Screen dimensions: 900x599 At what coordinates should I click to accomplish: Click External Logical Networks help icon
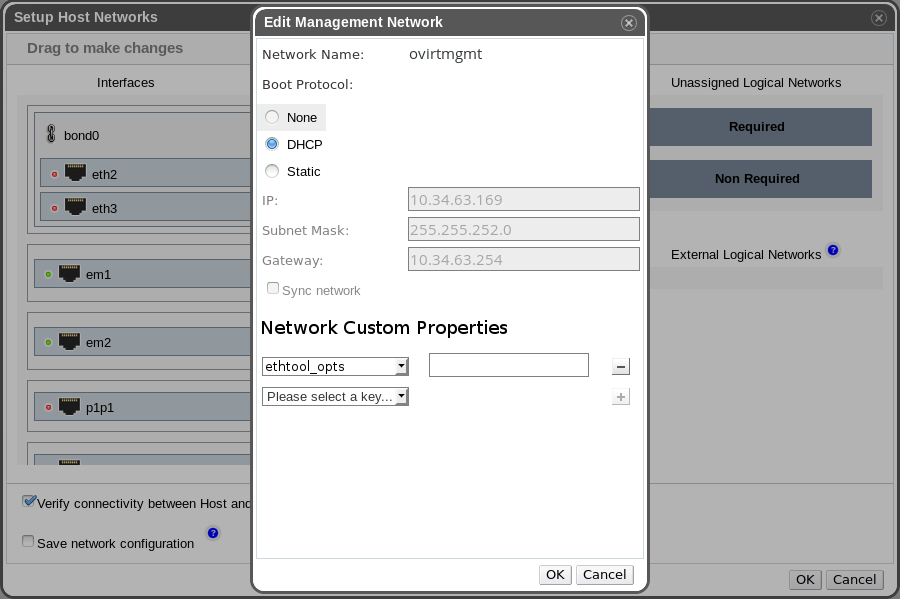[x=833, y=250]
